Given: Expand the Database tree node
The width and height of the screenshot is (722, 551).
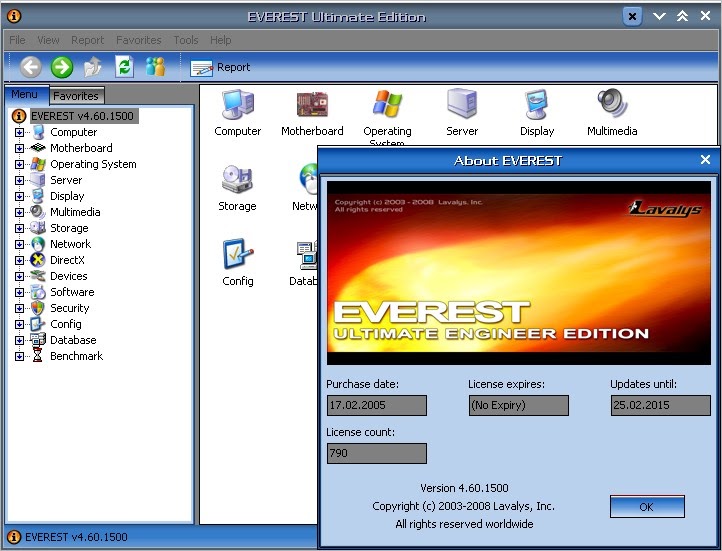Looking at the screenshot, I should (x=19, y=341).
